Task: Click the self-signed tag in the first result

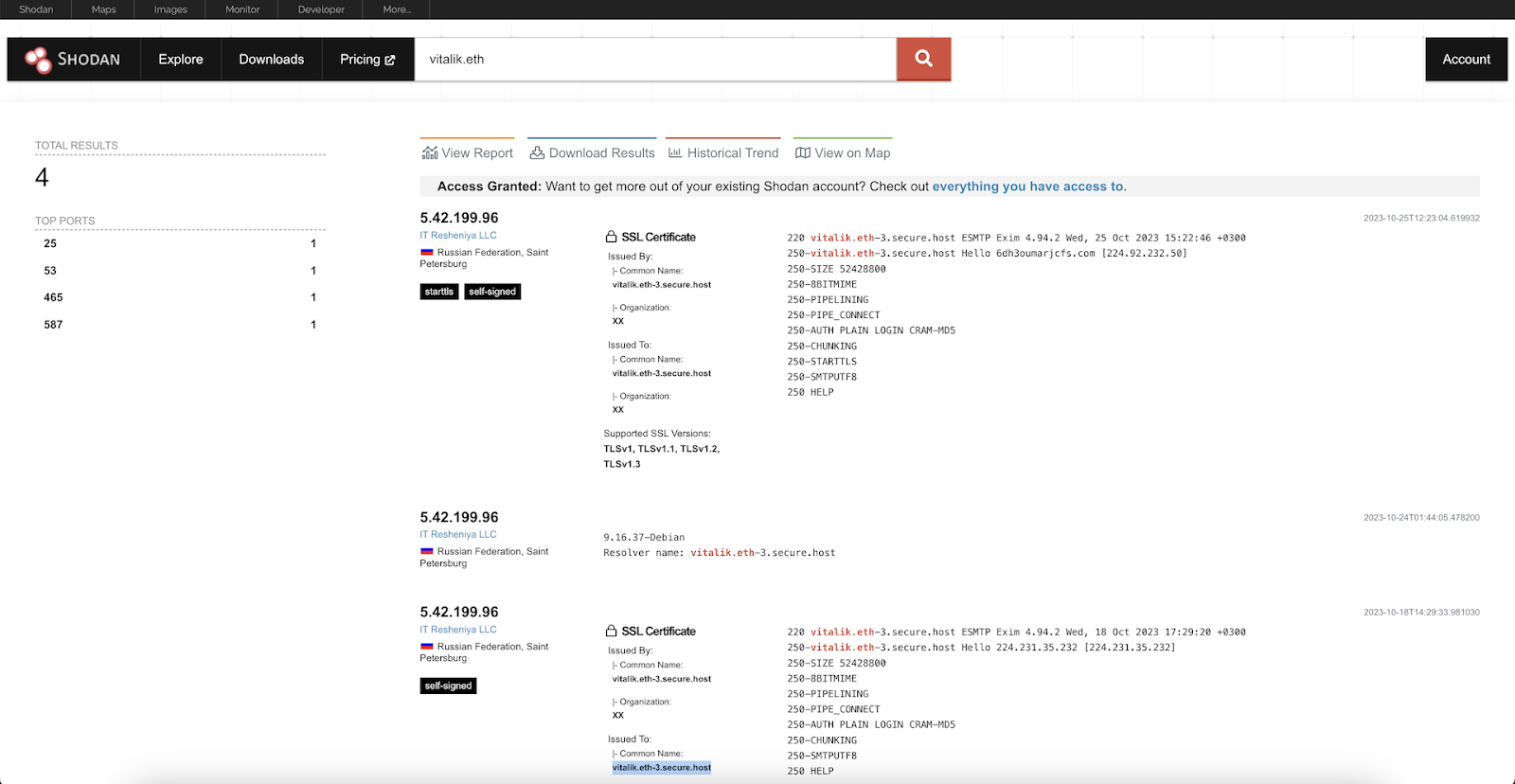Action: [x=492, y=292]
